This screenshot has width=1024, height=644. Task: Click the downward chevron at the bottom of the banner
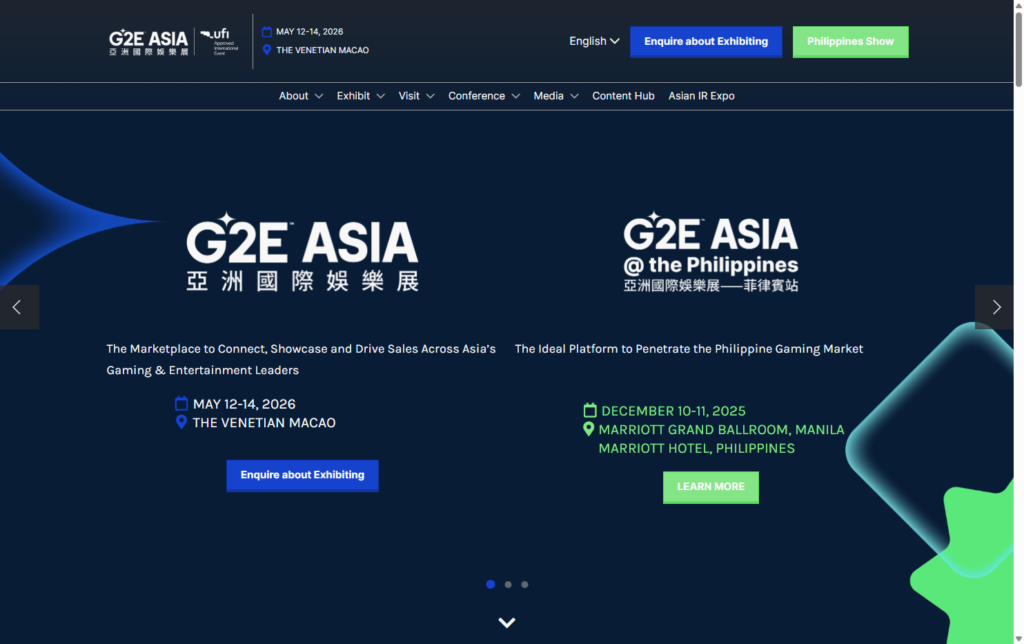(506, 621)
